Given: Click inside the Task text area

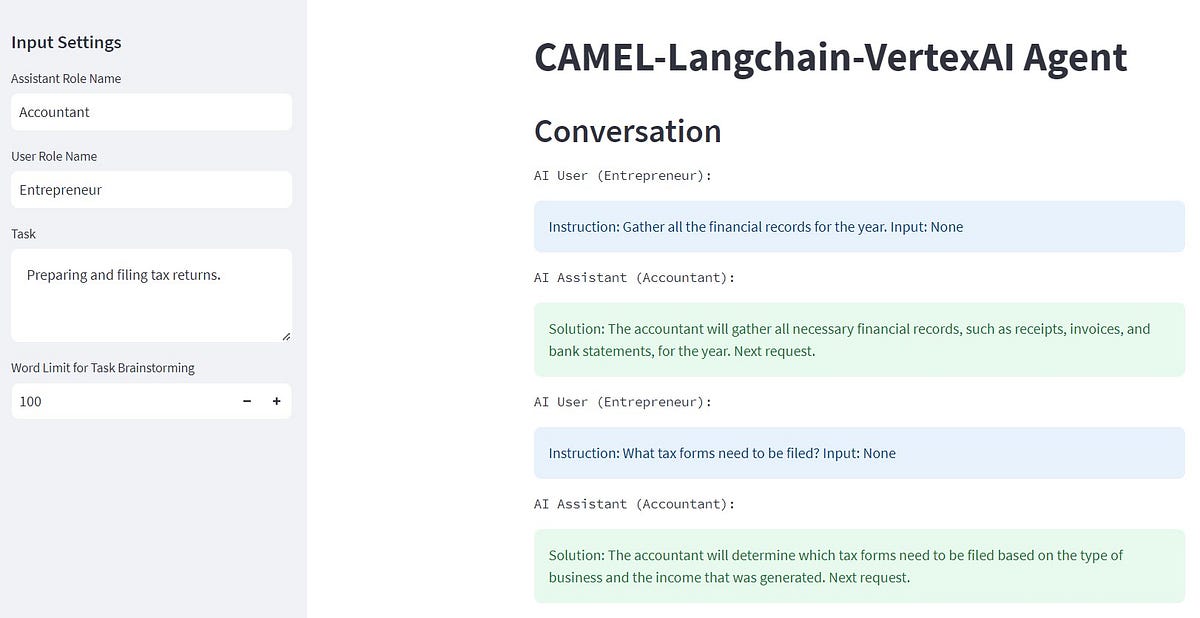Looking at the screenshot, I should [151, 295].
